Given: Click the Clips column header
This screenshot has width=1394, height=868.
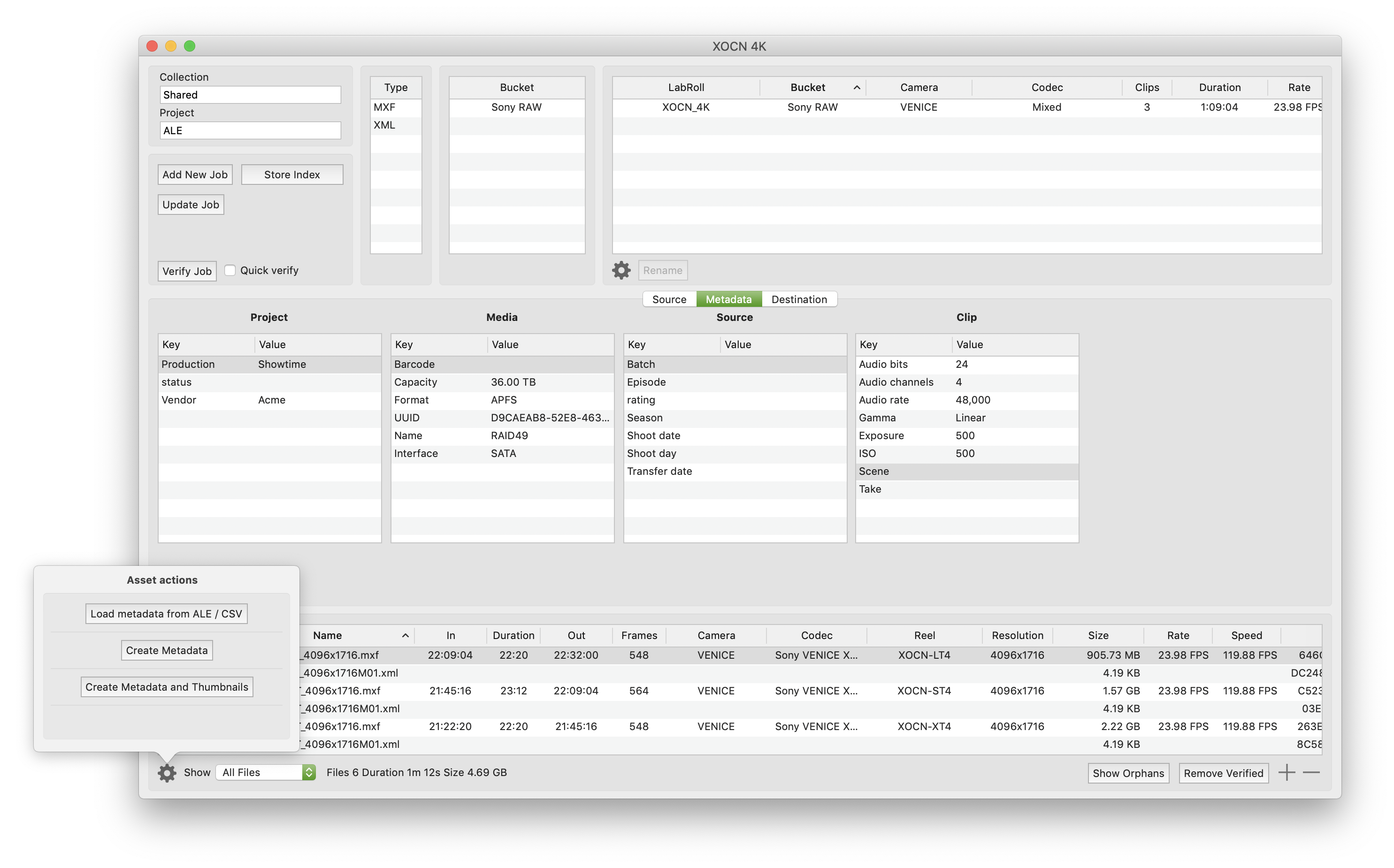Looking at the screenshot, I should (1147, 87).
